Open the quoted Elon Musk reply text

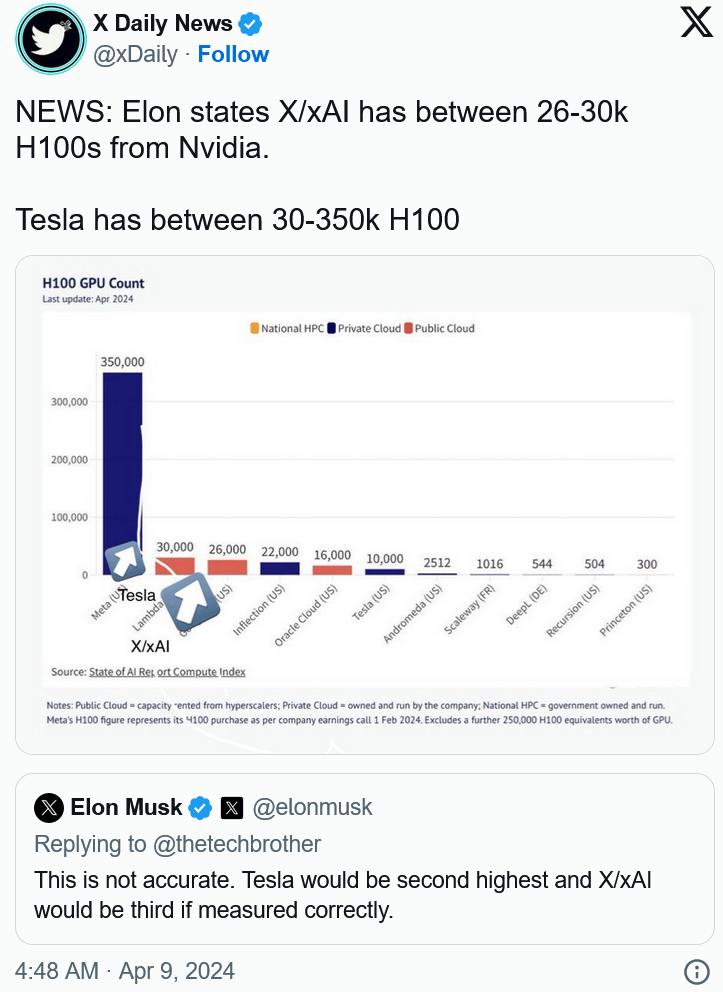342,895
